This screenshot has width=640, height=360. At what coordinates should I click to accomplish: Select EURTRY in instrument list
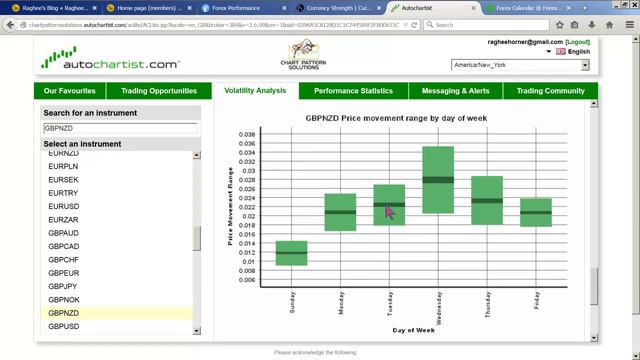click(x=116, y=193)
